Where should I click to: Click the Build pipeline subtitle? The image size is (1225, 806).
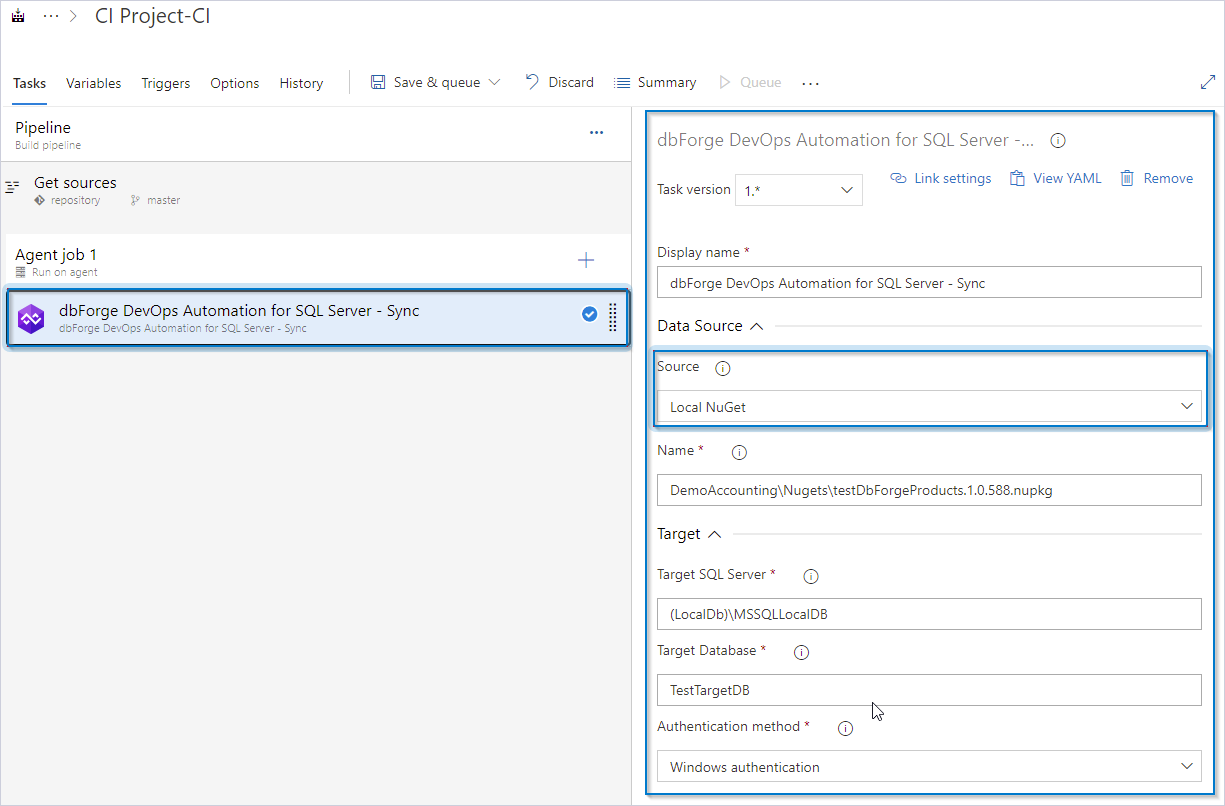click(x=48, y=145)
